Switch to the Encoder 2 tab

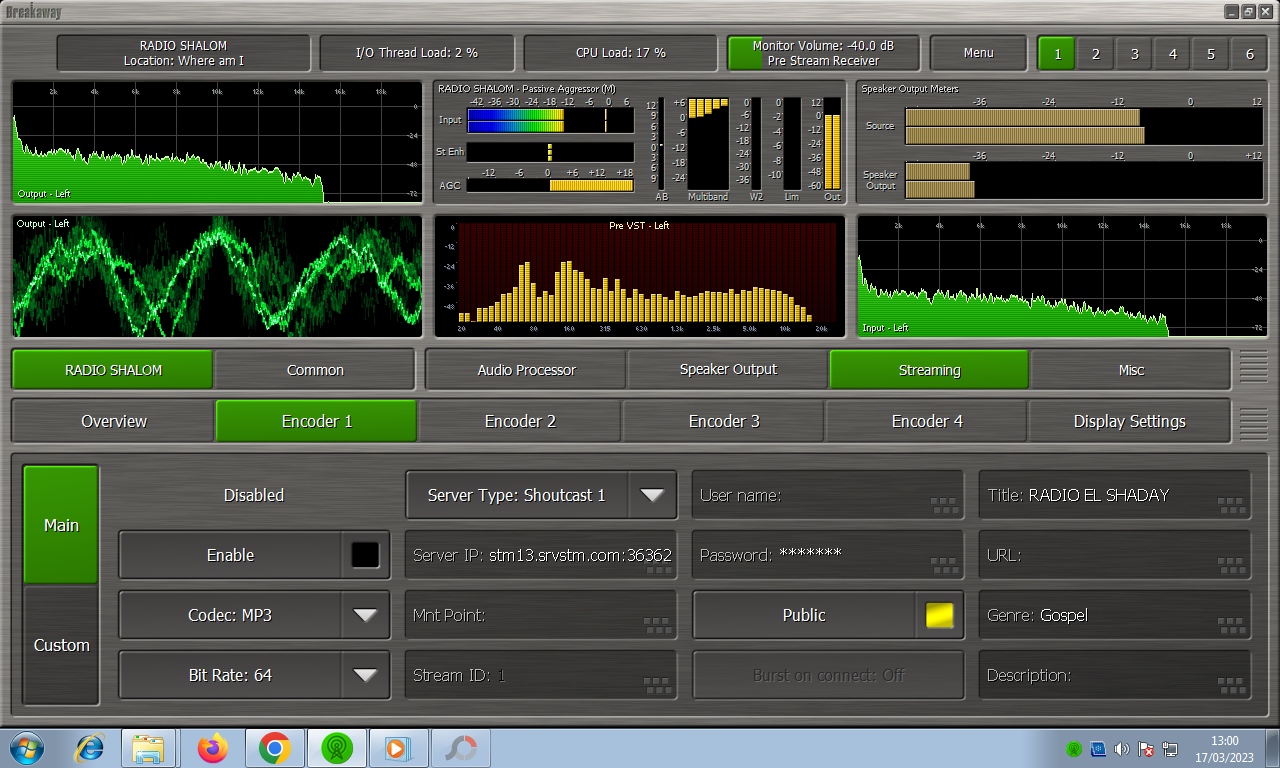coord(520,421)
